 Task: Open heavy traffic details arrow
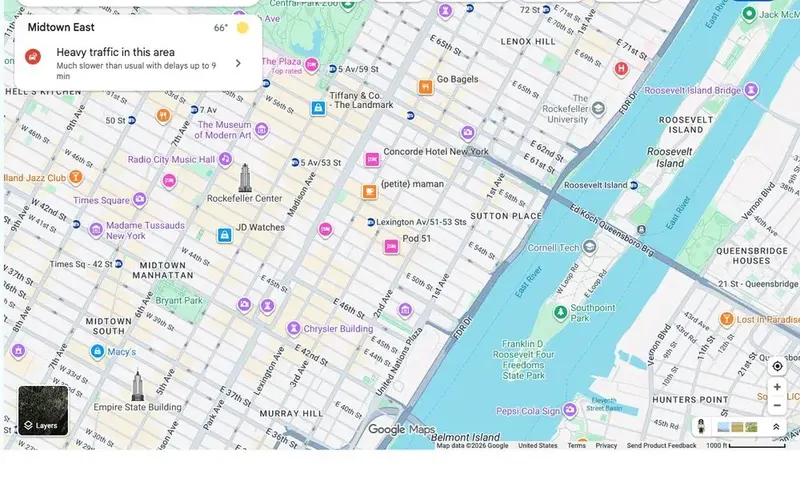coord(238,63)
